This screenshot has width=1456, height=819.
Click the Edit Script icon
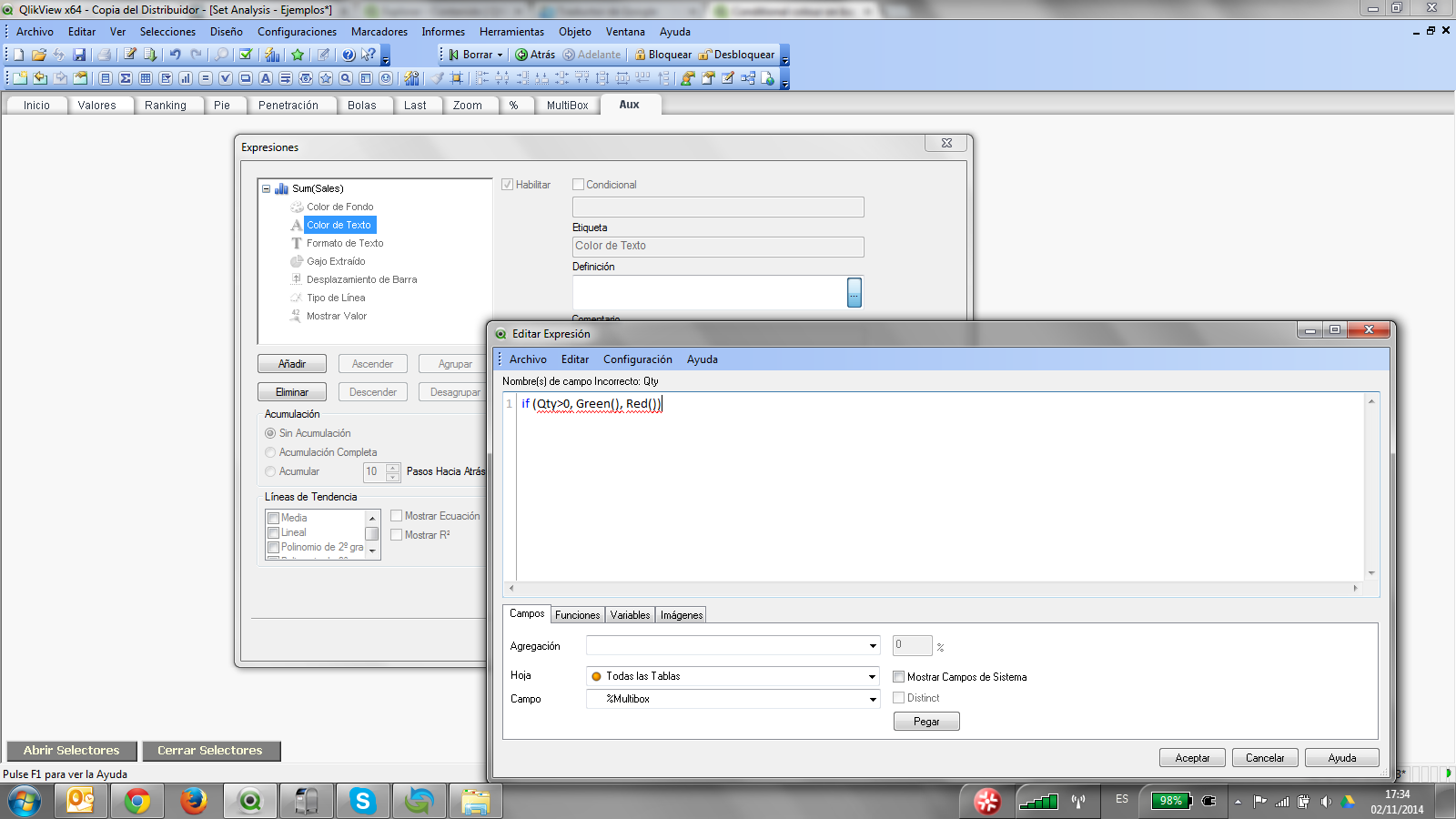click(130, 55)
